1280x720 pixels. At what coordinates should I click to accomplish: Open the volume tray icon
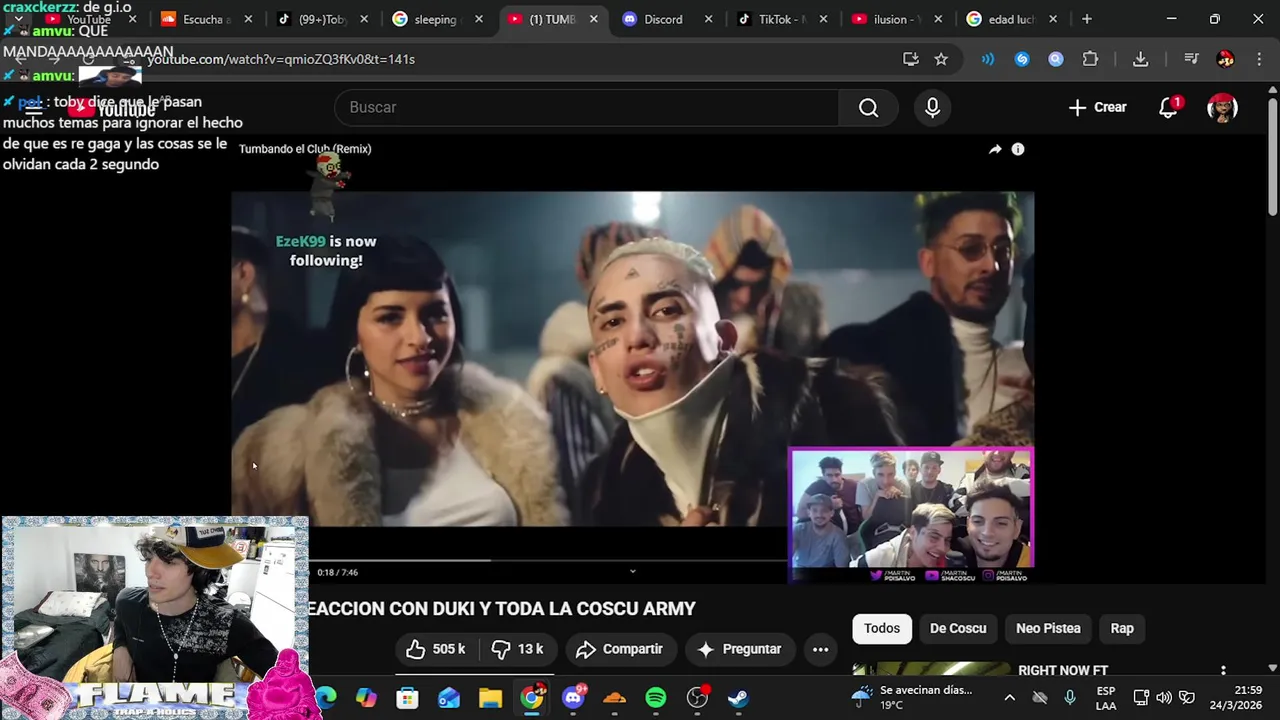point(1164,697)
